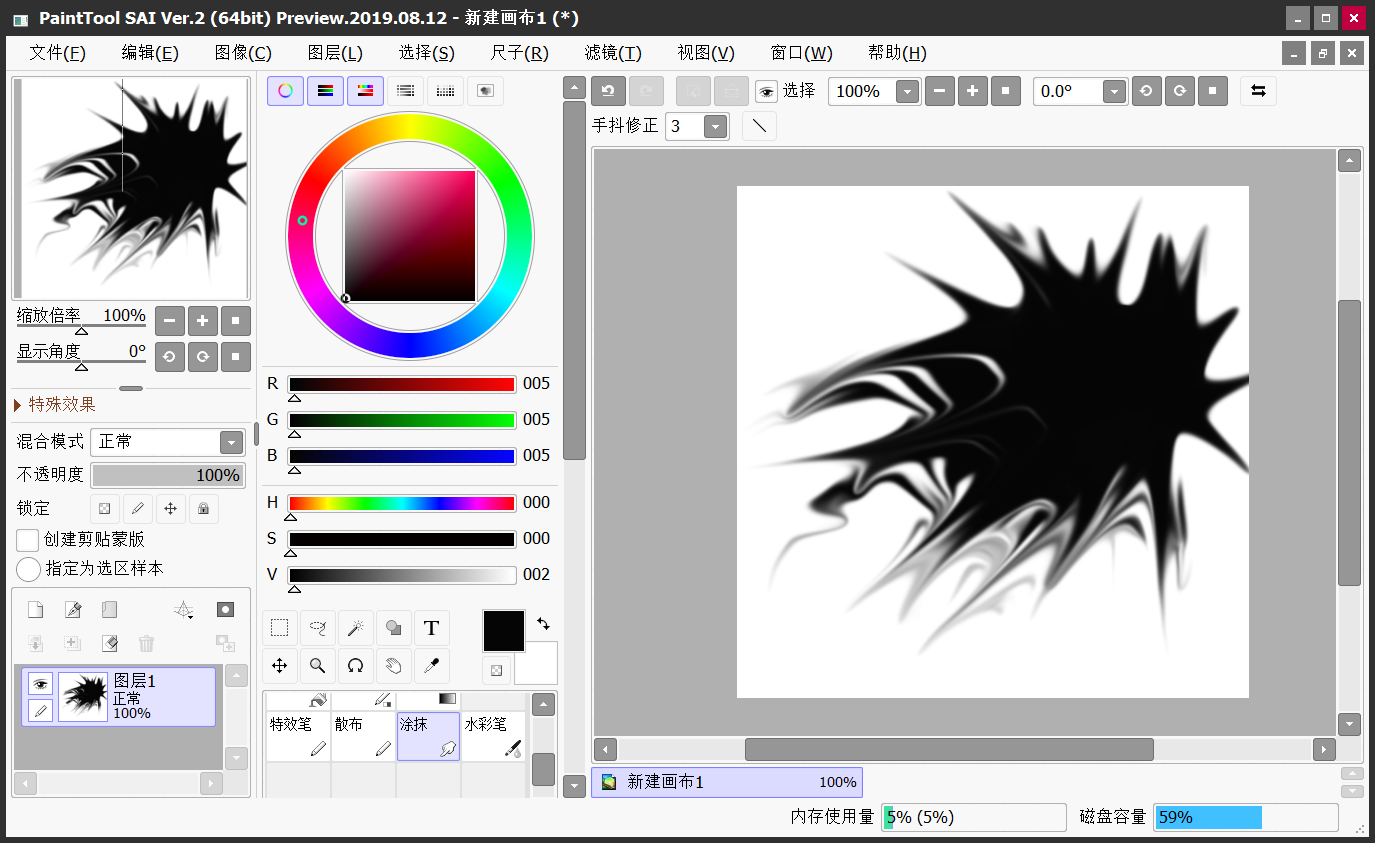1375x843 pixels.
Task: Open the 混合模式 blending mode dropdown
Action: coord(231,442)
